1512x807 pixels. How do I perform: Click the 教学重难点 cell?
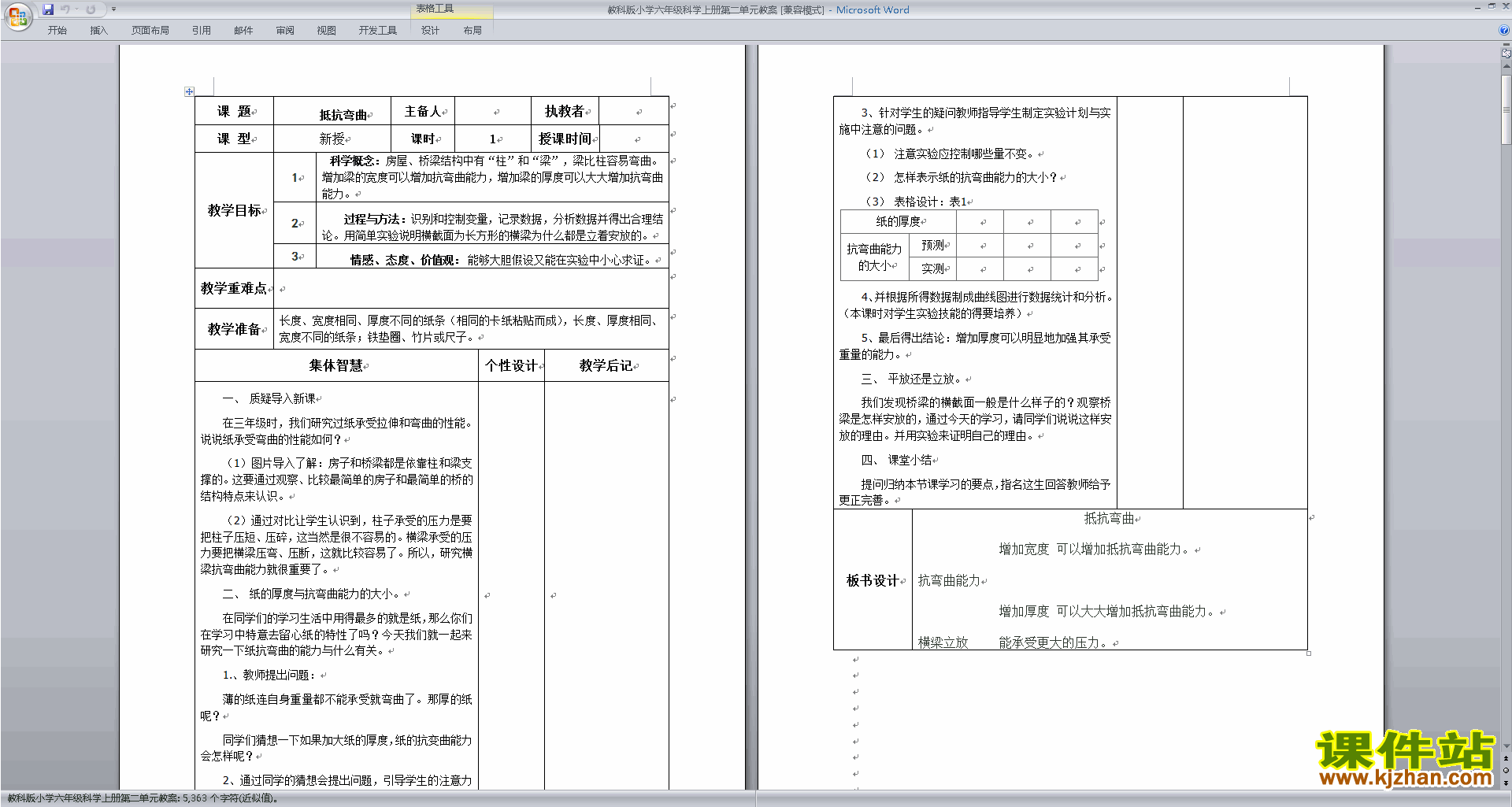pyautogui.click(x=234, y=288)
